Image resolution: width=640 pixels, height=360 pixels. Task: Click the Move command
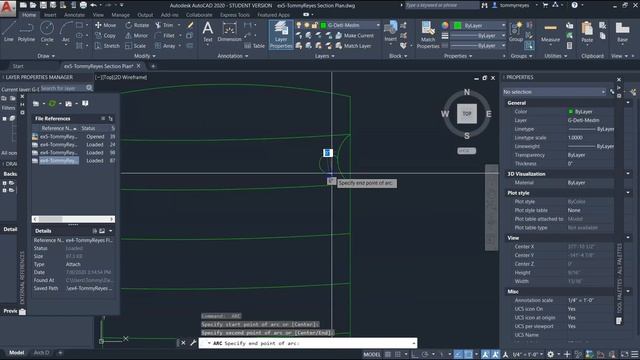pos(106,25)
